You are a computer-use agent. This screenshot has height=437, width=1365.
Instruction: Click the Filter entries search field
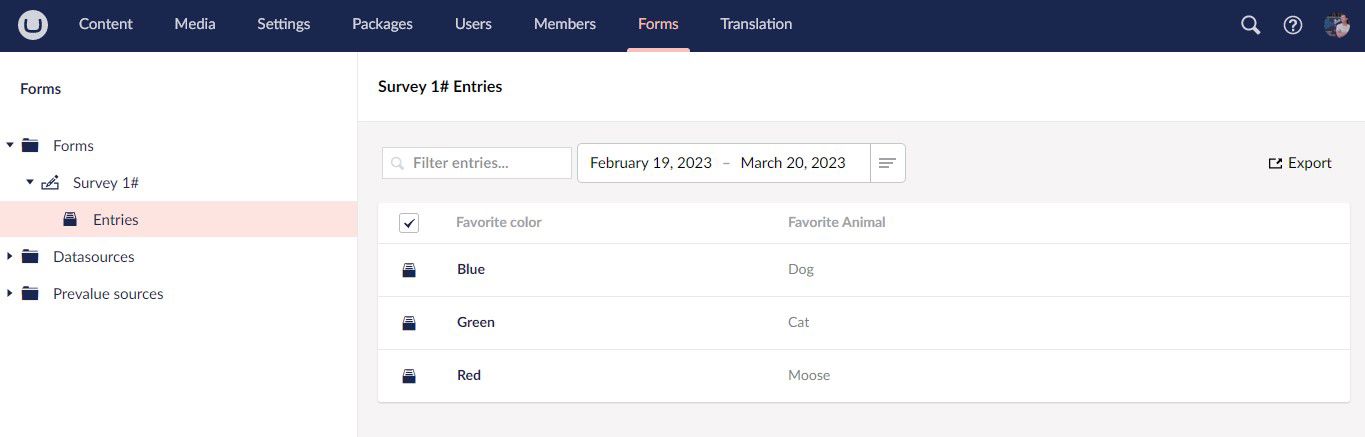[x=477, y=163]
